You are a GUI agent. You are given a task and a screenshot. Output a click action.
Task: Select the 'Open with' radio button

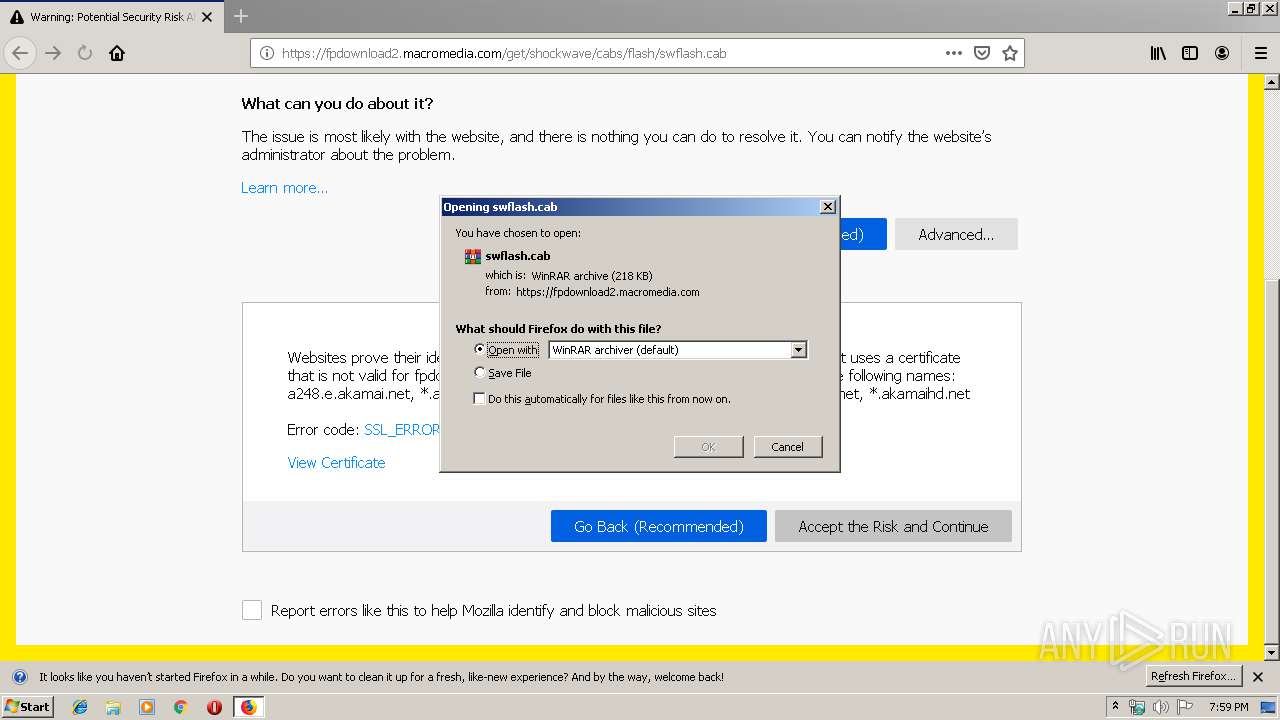coord(480,349)
